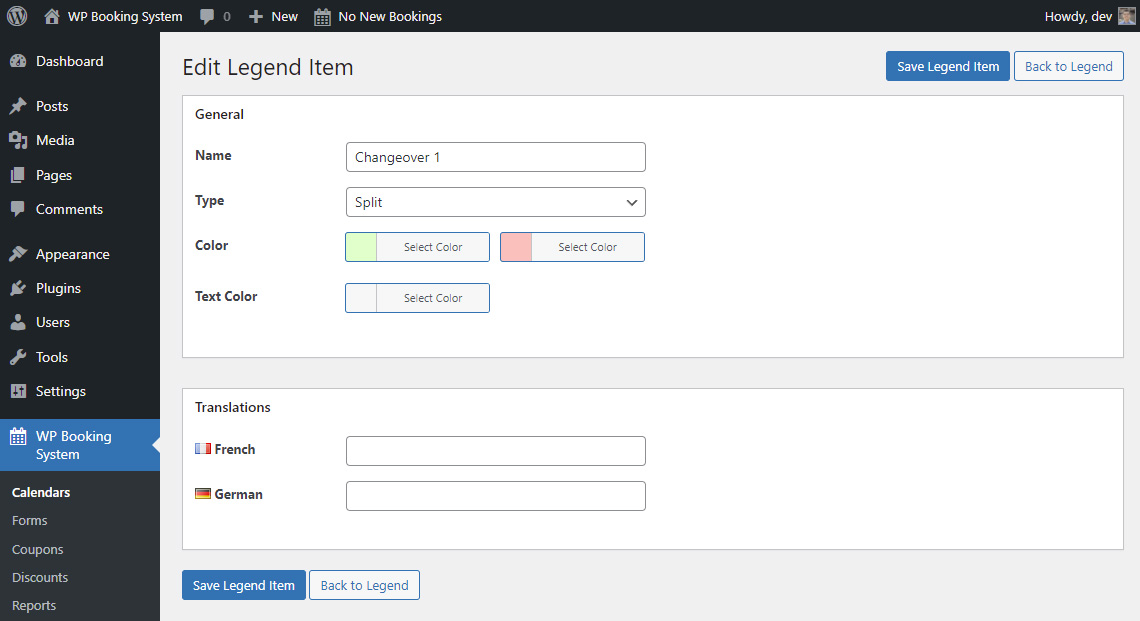1140x621 pixels.
Task: Open the Text Color swatch picker
Action: click(361, 298)
